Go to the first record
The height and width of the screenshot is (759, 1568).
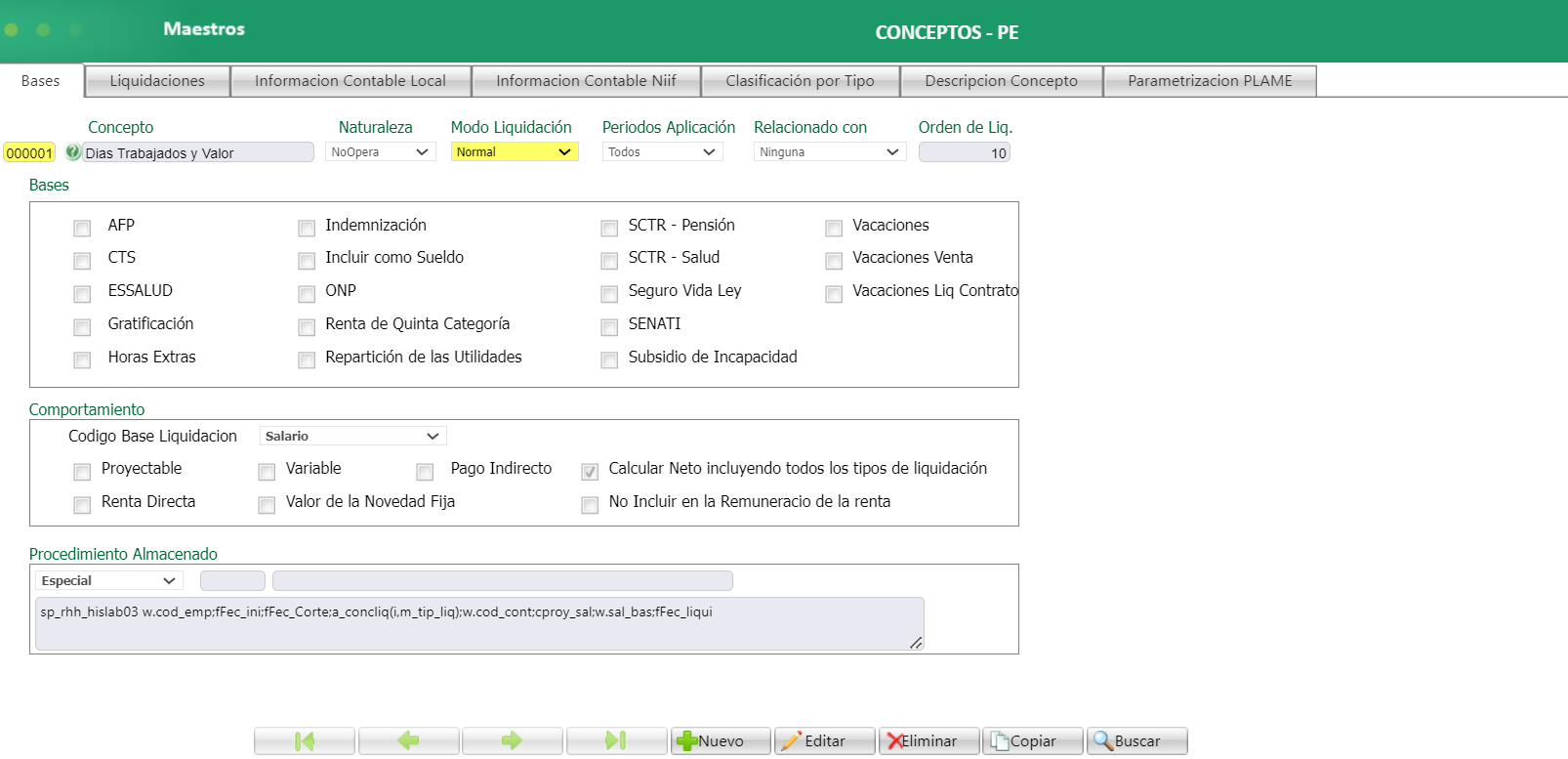(305, 741)
